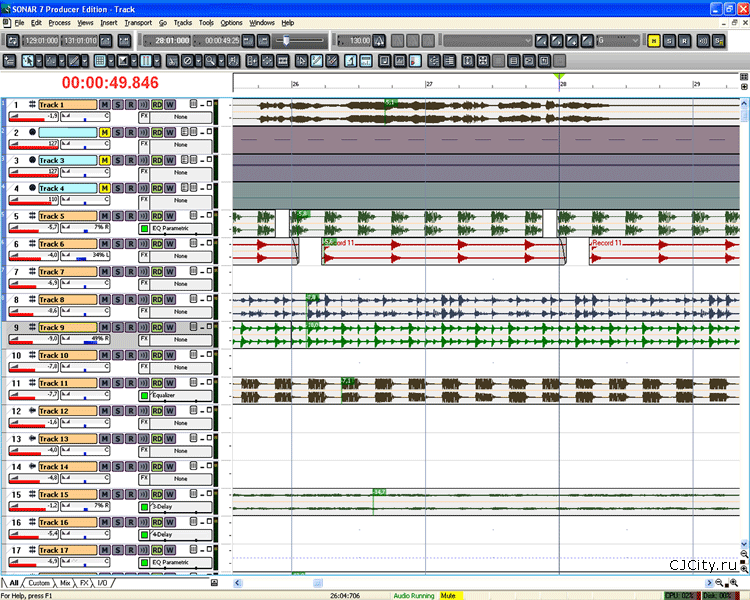This screenshot has width=750, height=600.
Task: Activate the Scissors split tool
Action: click(x=172, y=61)
